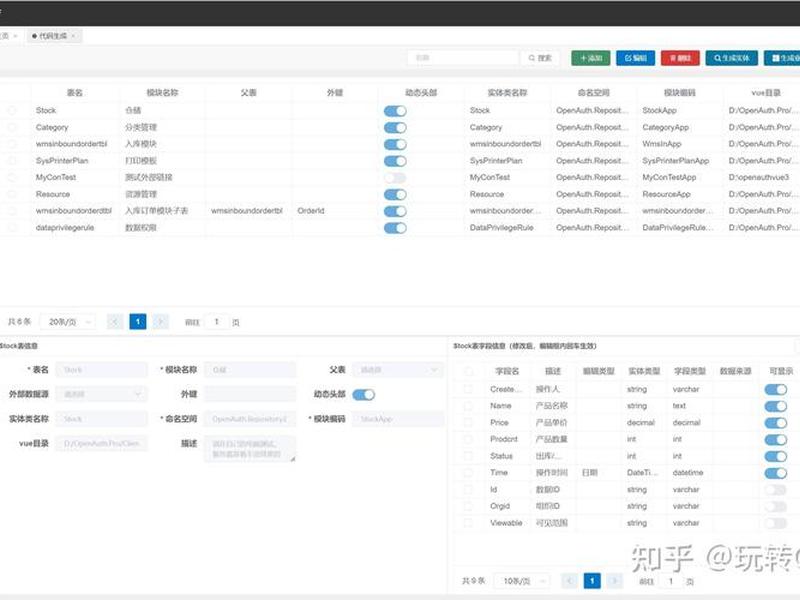Tick the checkbox of the Price field row
Image resolution: width=800 pixels, height=600 pixels.
pyautogui.click(x=468, y=422)
